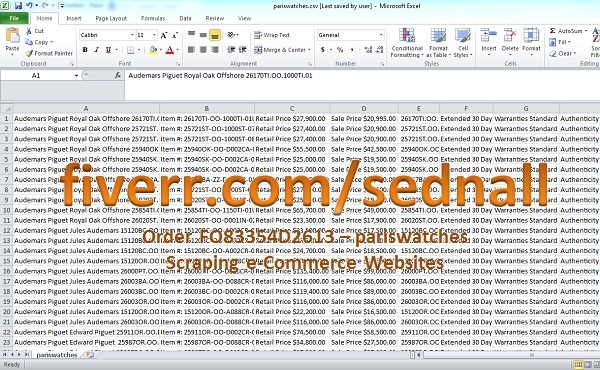This screenshot has width=600, height=370.
Task: Open the General number format dropdown
Action: [381, 35]
